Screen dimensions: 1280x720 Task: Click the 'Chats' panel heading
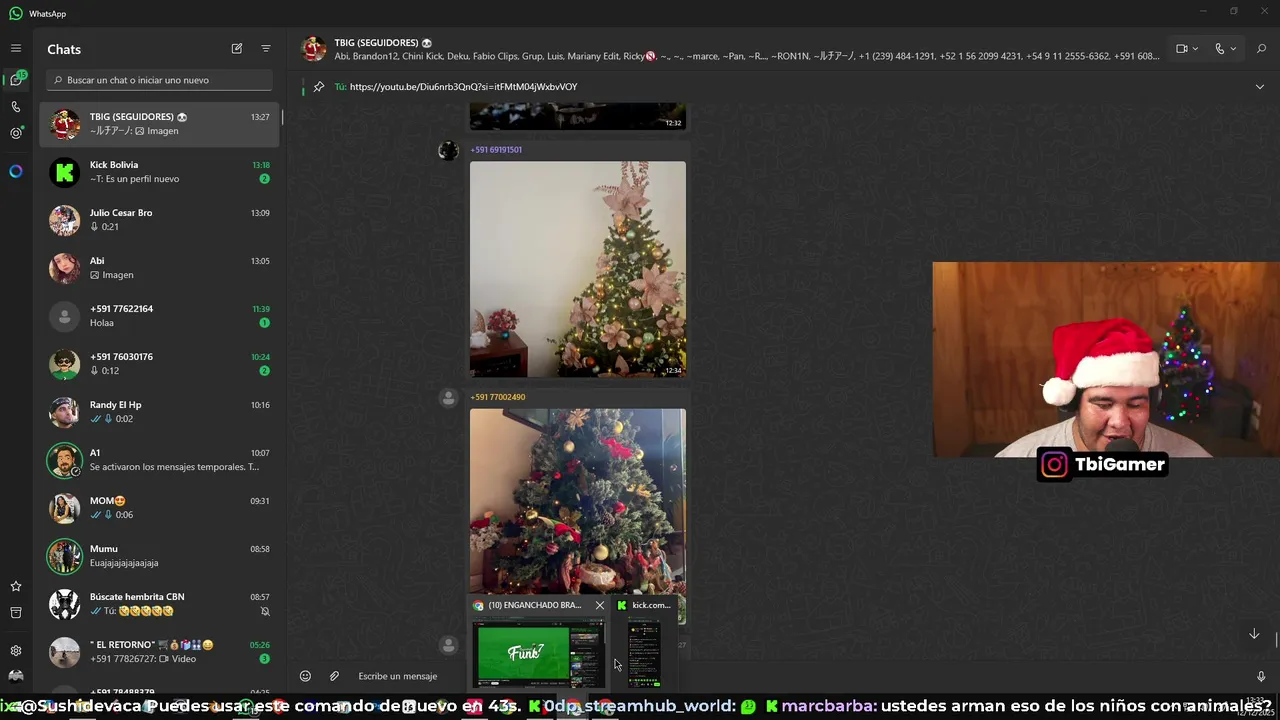[64, 49]
